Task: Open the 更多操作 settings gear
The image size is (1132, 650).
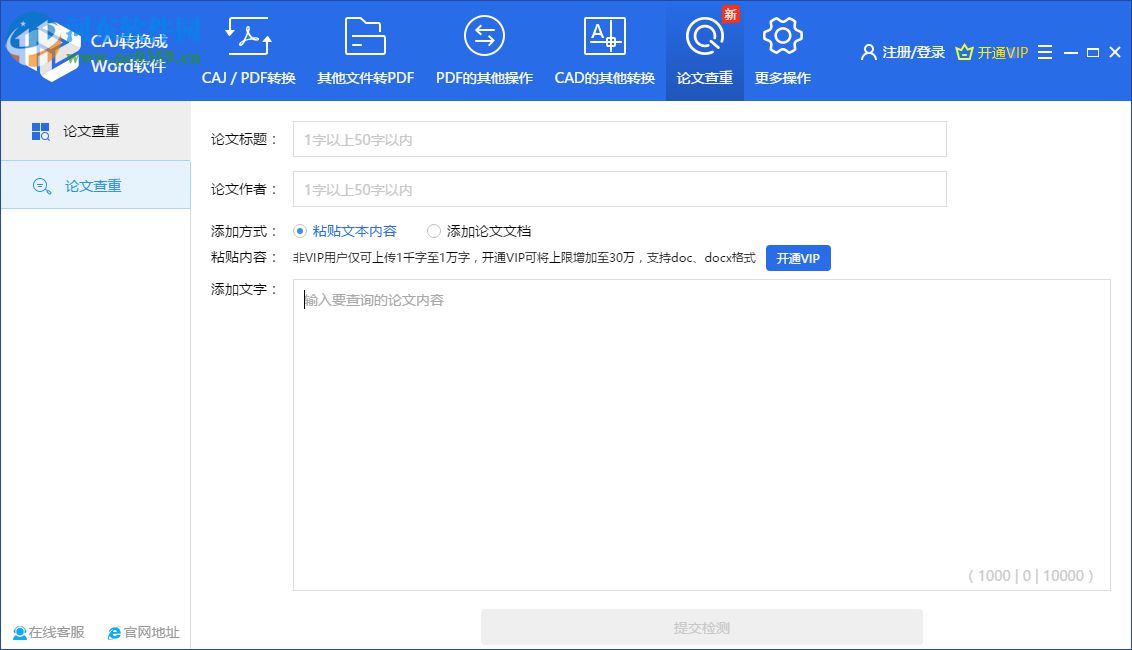Action: click(x=782, y=50)
